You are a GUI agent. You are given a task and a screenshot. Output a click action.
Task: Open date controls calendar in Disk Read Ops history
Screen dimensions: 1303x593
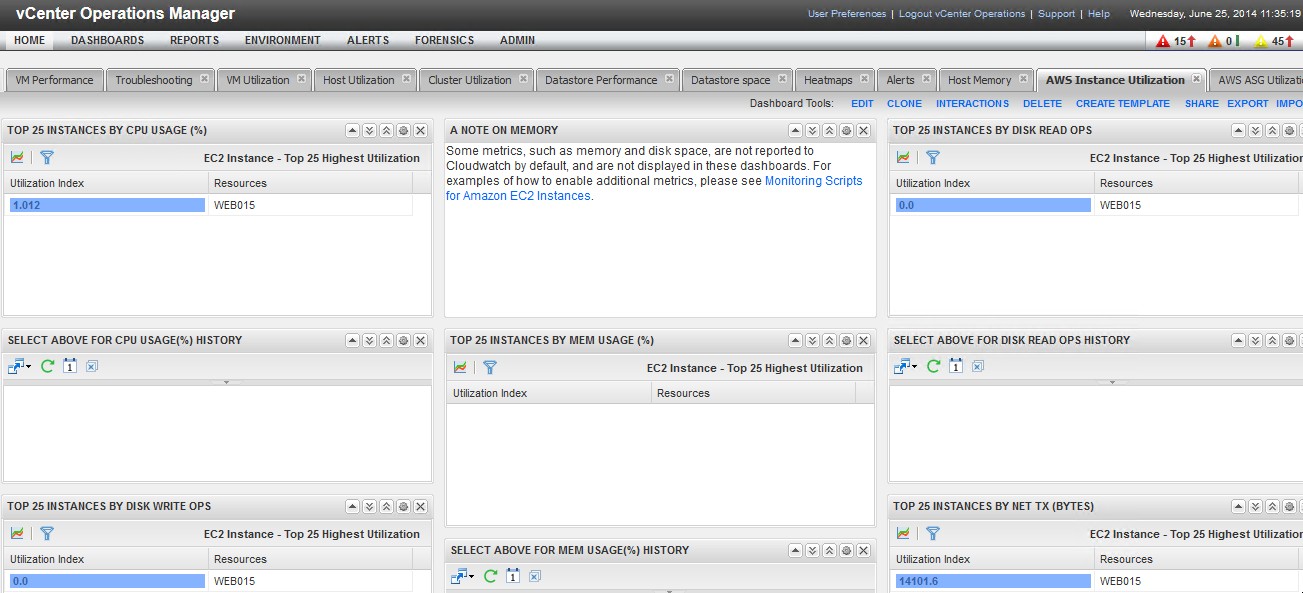pyautogui.click(x=955, y=366)
